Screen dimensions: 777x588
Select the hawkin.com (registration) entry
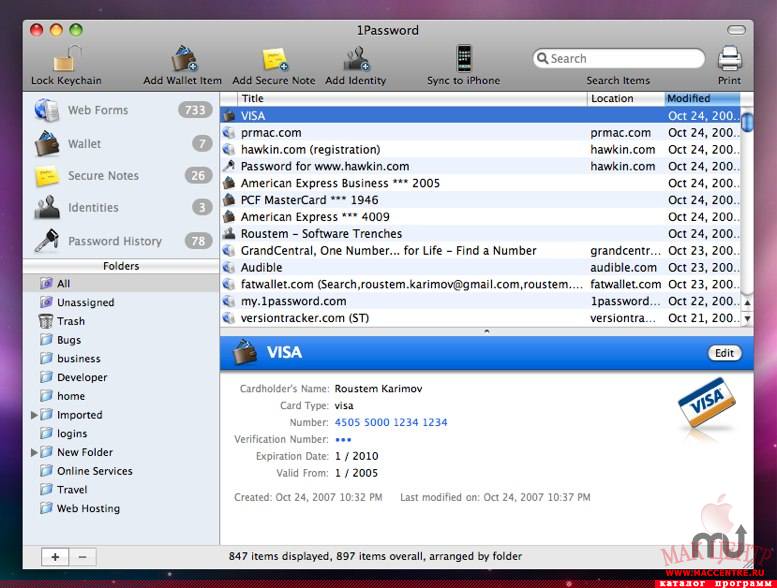480,150
